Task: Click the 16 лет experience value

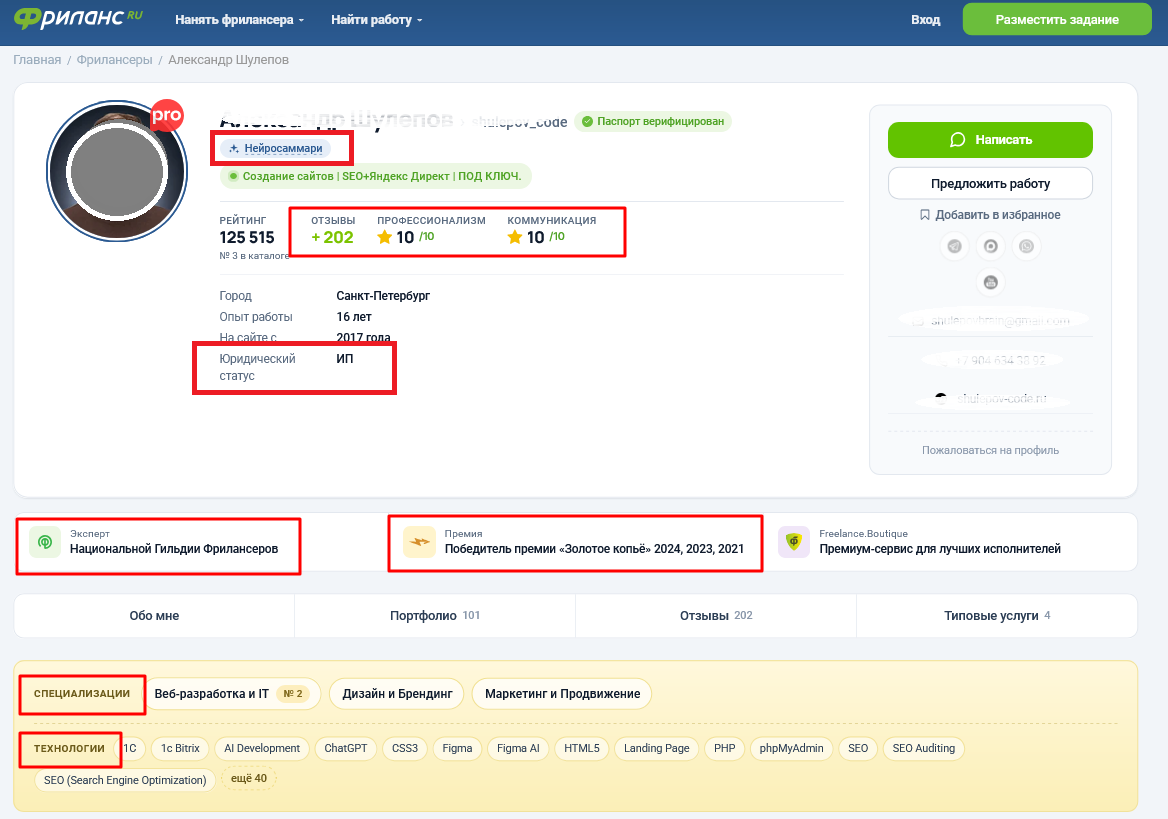Action: pyautogui.click(x=354, y=317)
